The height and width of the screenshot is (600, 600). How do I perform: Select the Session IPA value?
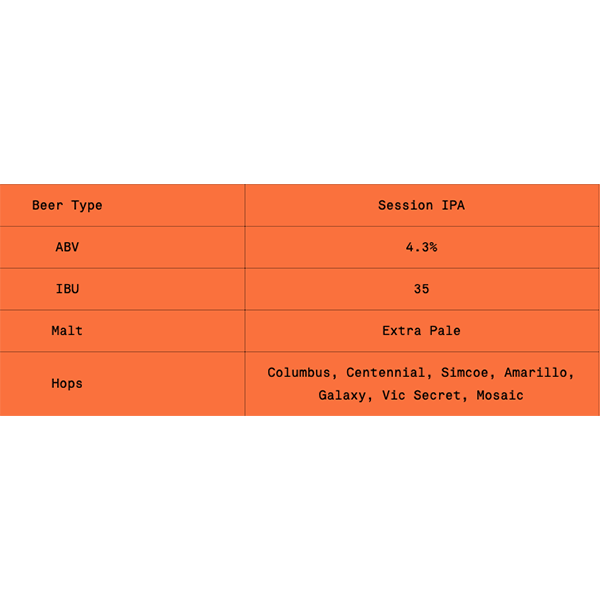pos(421,205)
